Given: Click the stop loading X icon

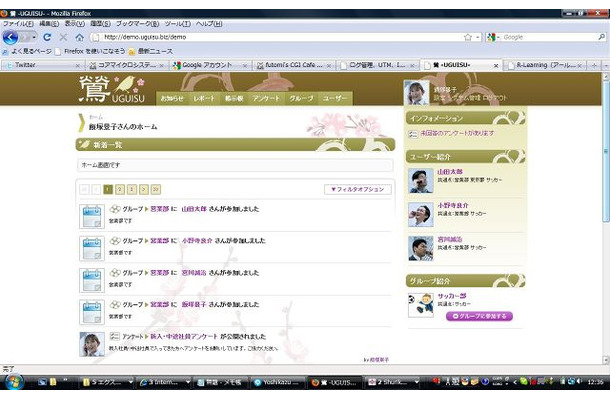Looking at the screenshot, I should click(x=63, y=37).
